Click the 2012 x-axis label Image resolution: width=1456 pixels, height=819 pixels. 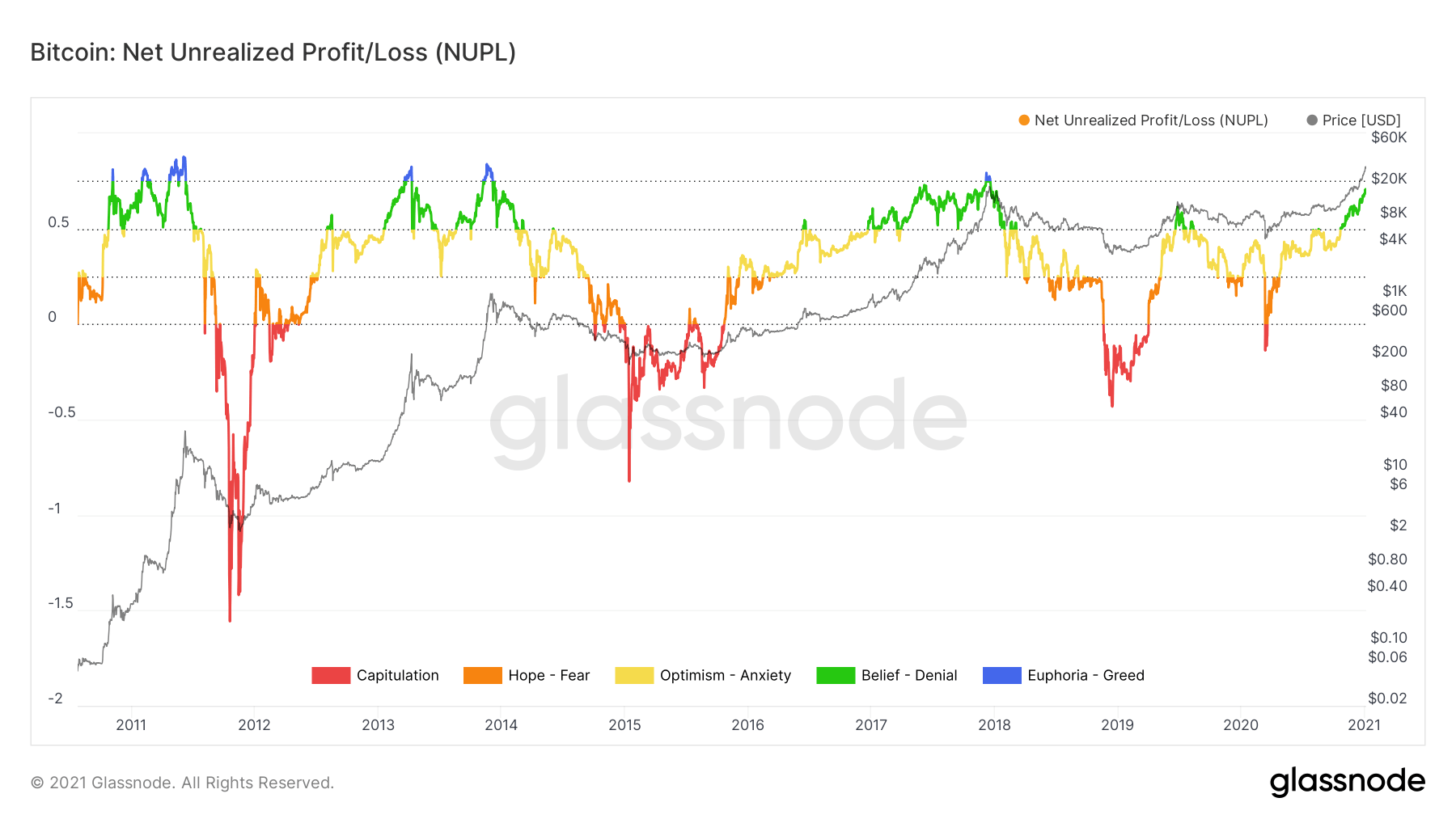coord(254,724)
